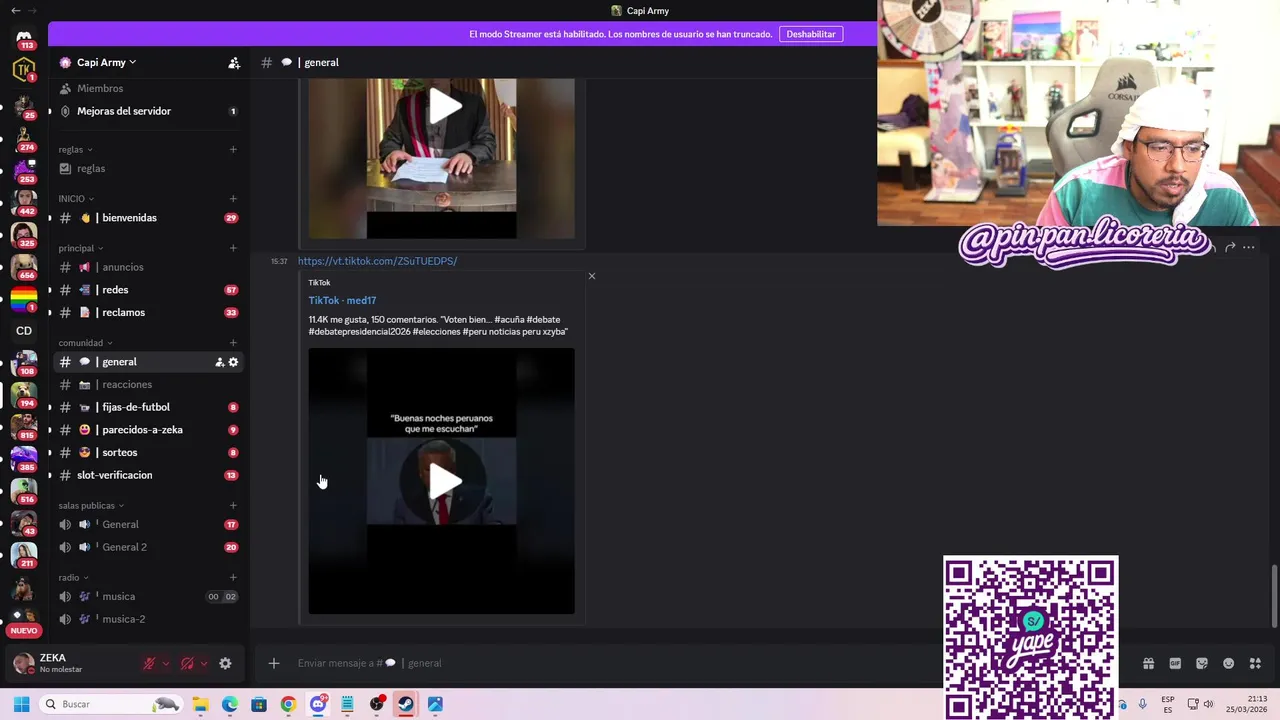Open the sorteos channel
Screen dimensions: 1280x720
[149, 452]
